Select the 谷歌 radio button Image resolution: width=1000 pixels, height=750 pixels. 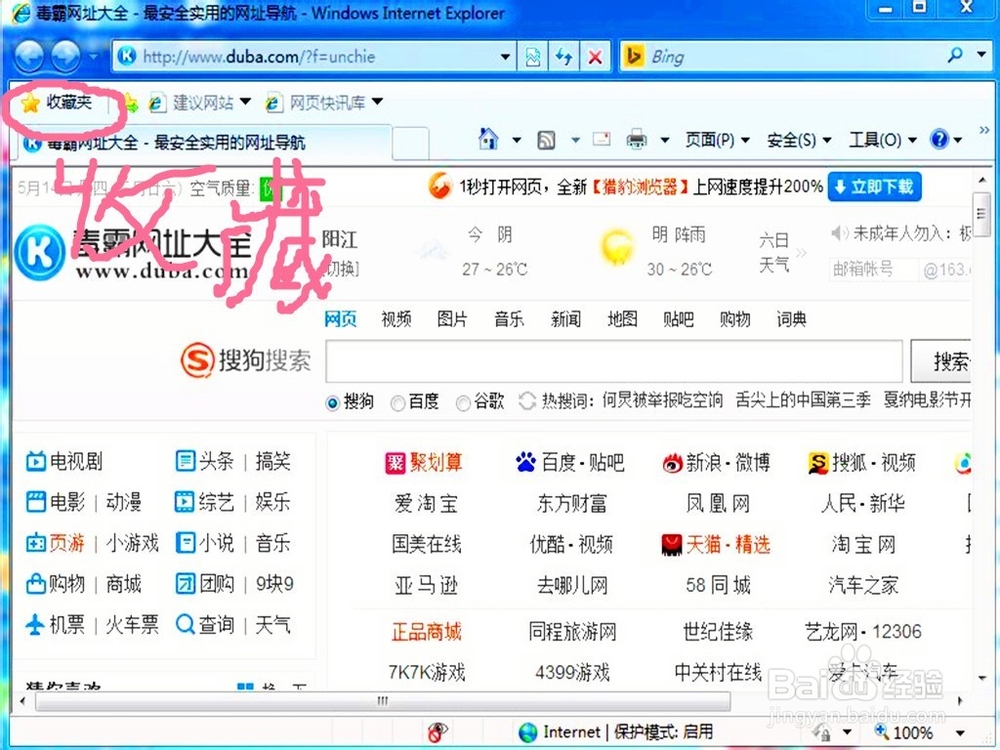[x=463, y=403]
